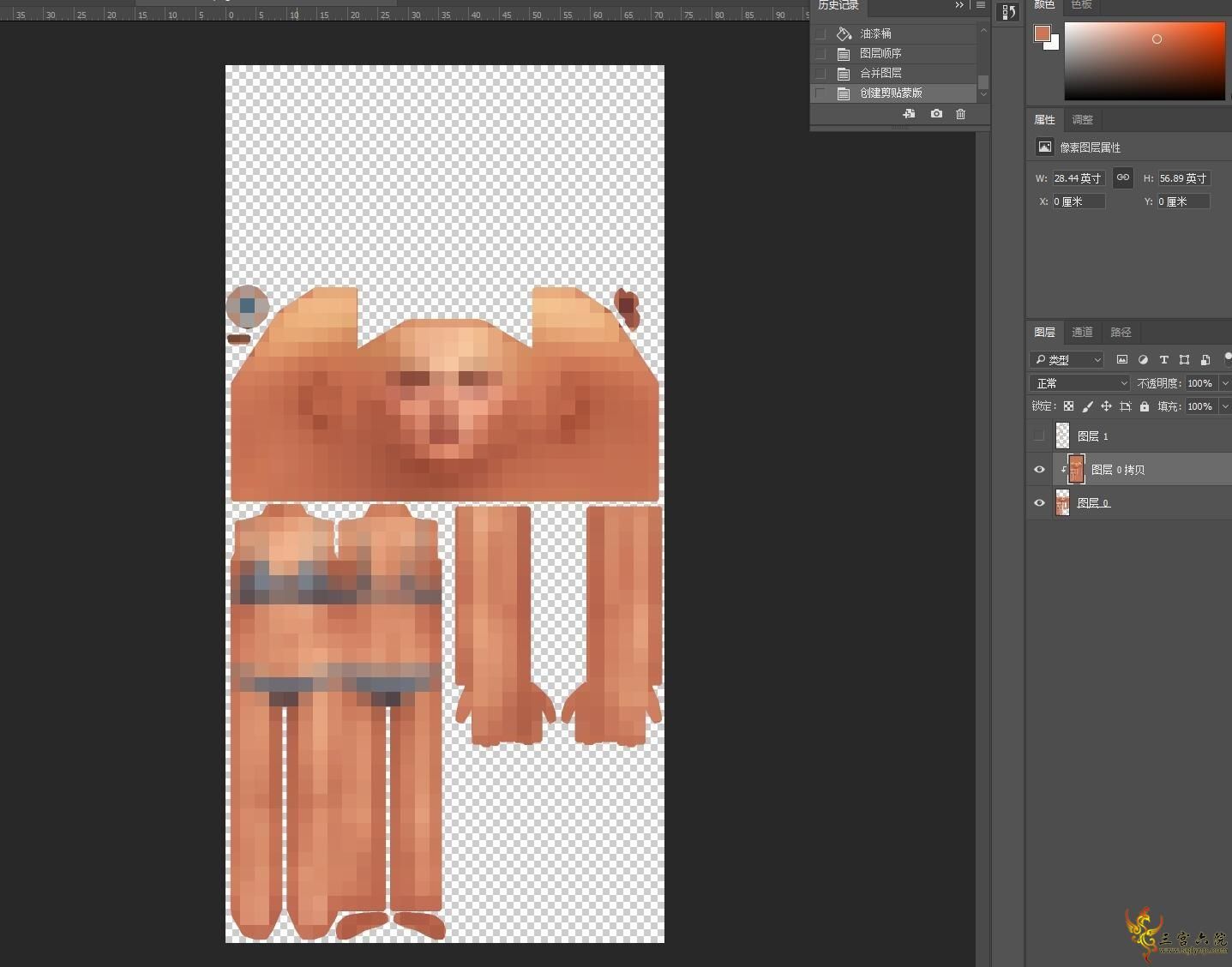
Task: Set history brush source at 图层顺序 state
Action: pos(820,53)
